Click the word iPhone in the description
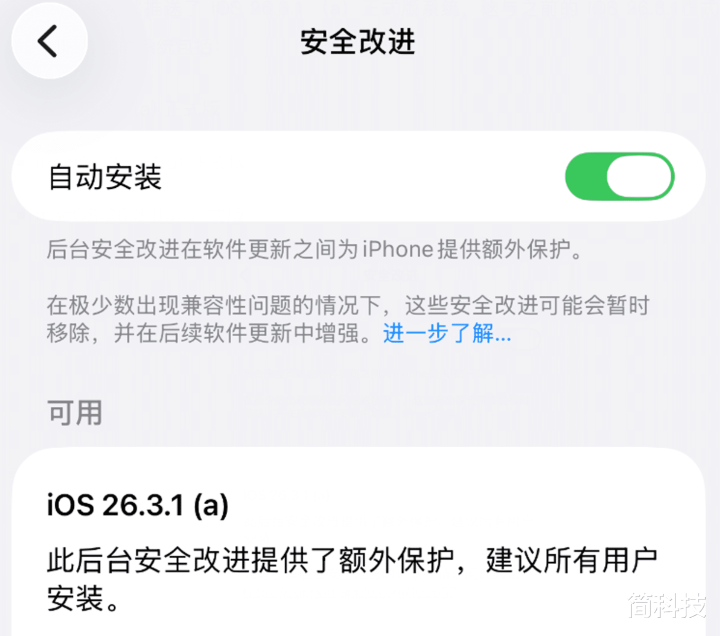The width and height of the screenshot is (720, 636). pyautogui.click(x=398, y=249)
